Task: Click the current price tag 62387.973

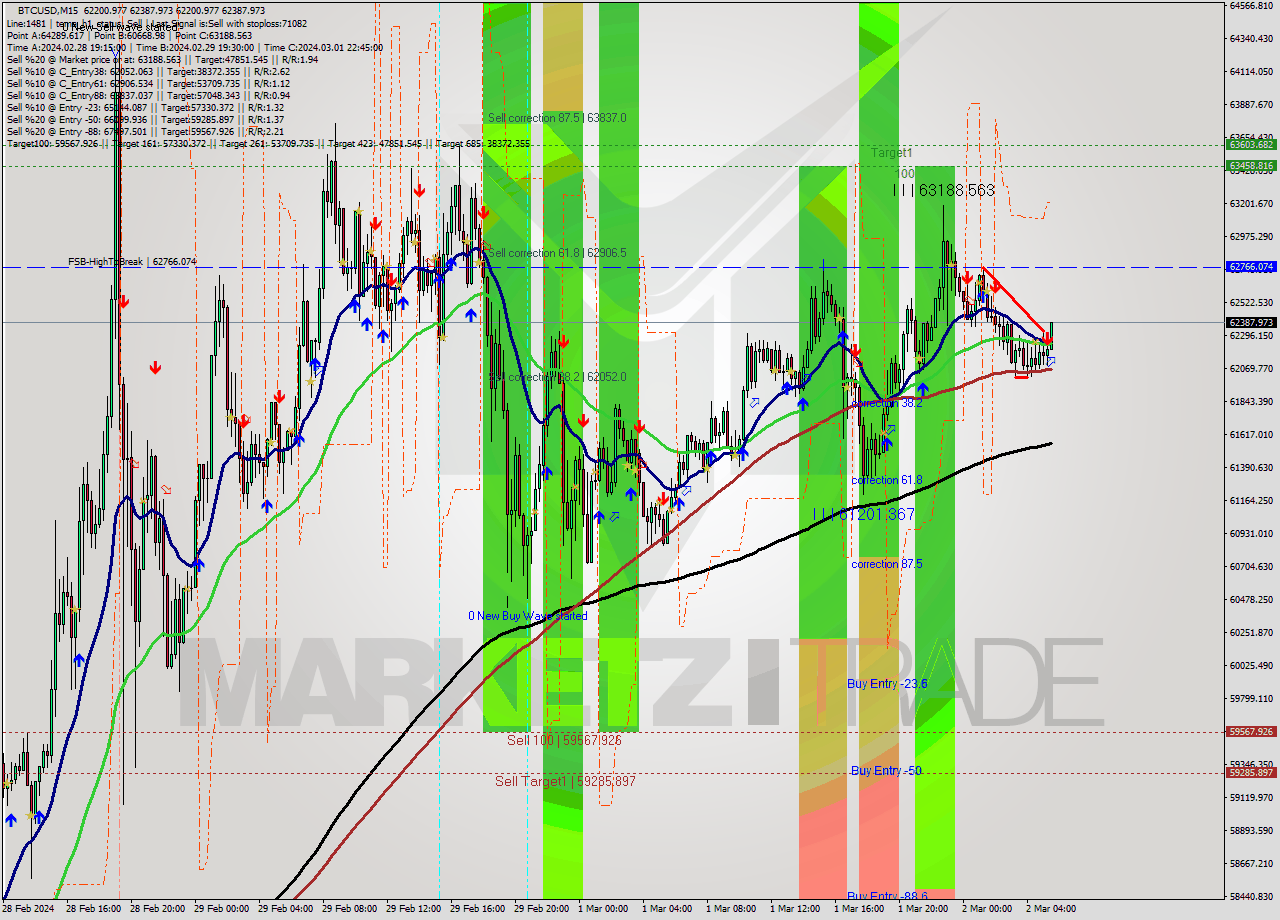Action: (x=1250, y=323)
